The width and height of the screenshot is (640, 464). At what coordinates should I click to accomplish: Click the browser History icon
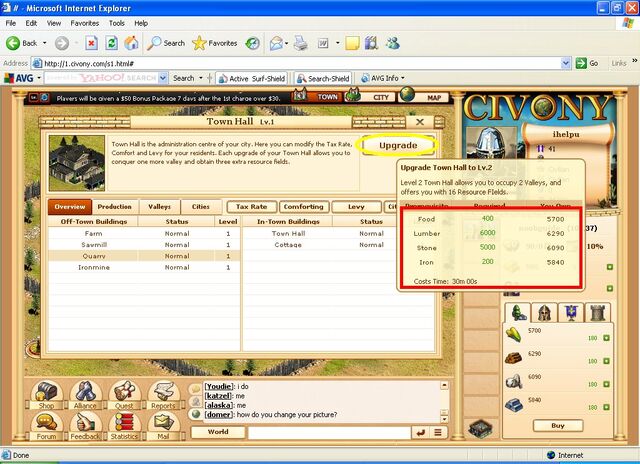(x=253, y=43)
